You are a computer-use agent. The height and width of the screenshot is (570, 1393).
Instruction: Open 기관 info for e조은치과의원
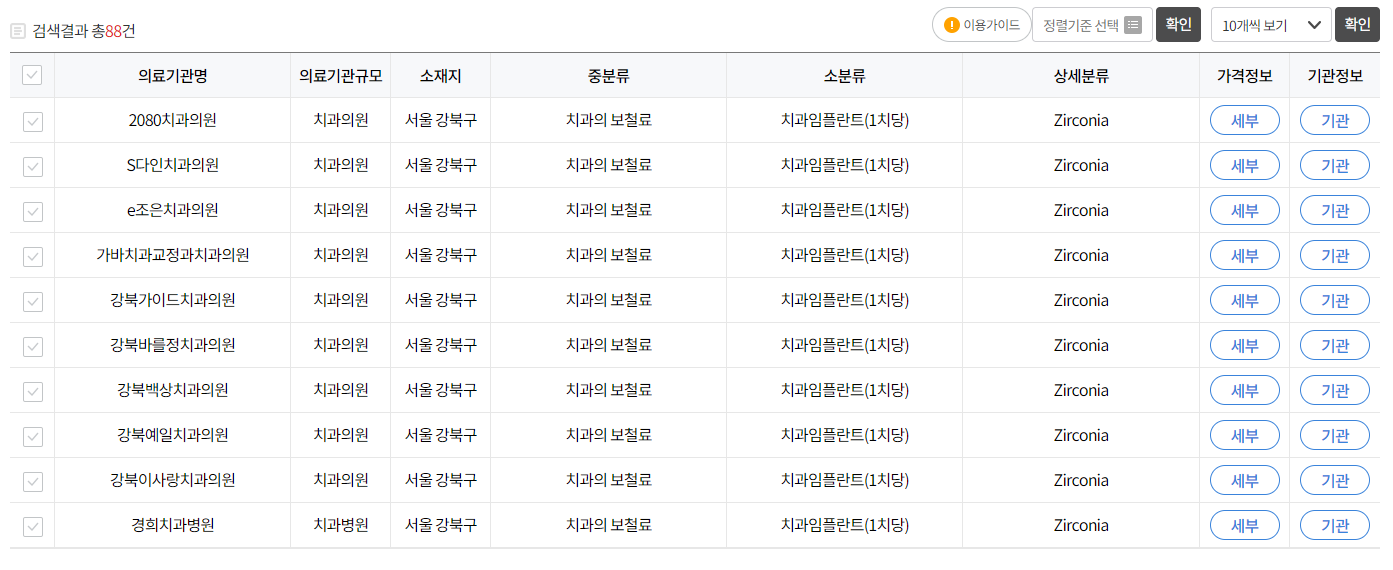click(x=1335, y=211)
